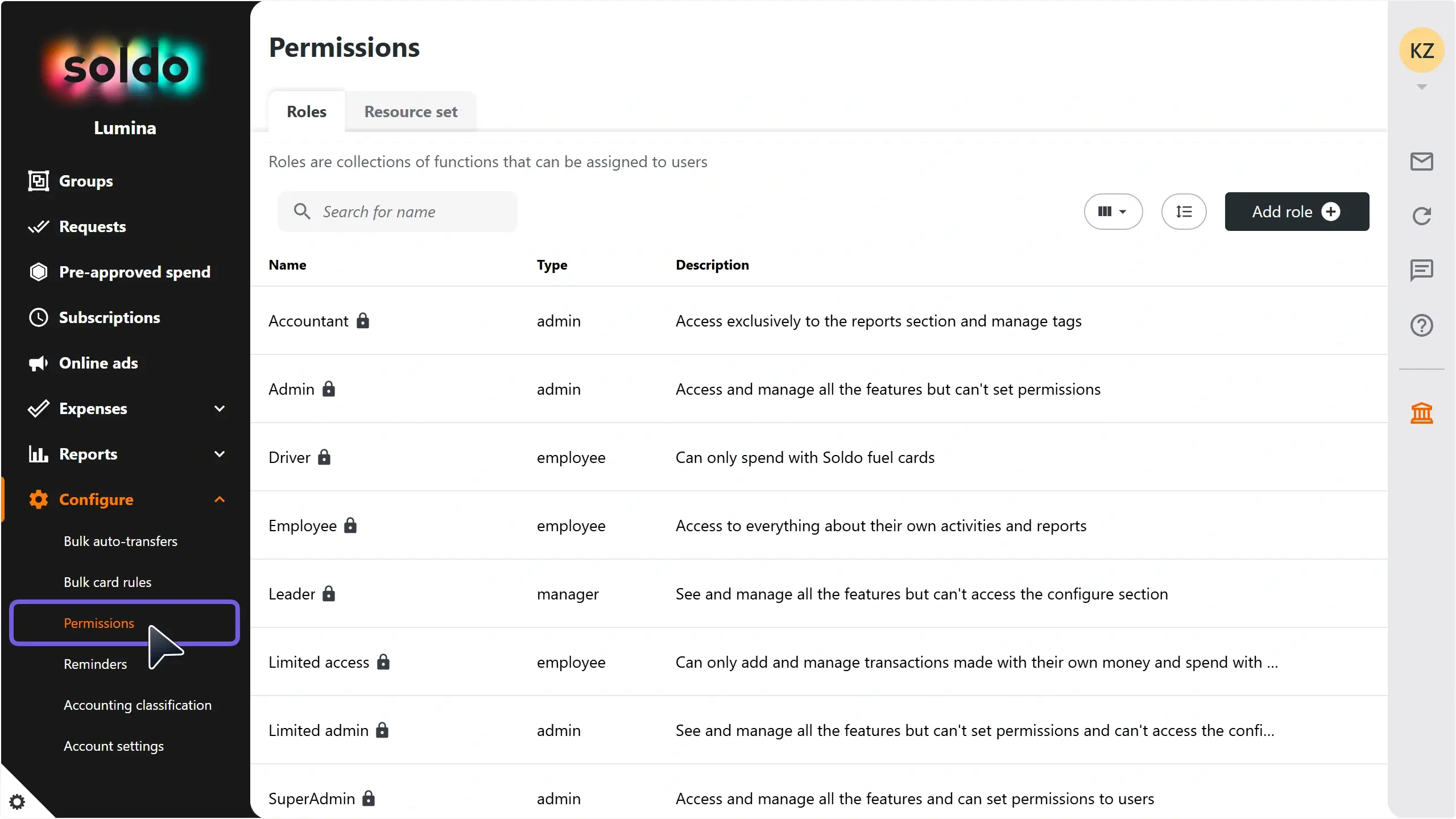Open the columns selector dropdown
Viewport: 1456px width, 819px height.
(x=1112, y=212)
